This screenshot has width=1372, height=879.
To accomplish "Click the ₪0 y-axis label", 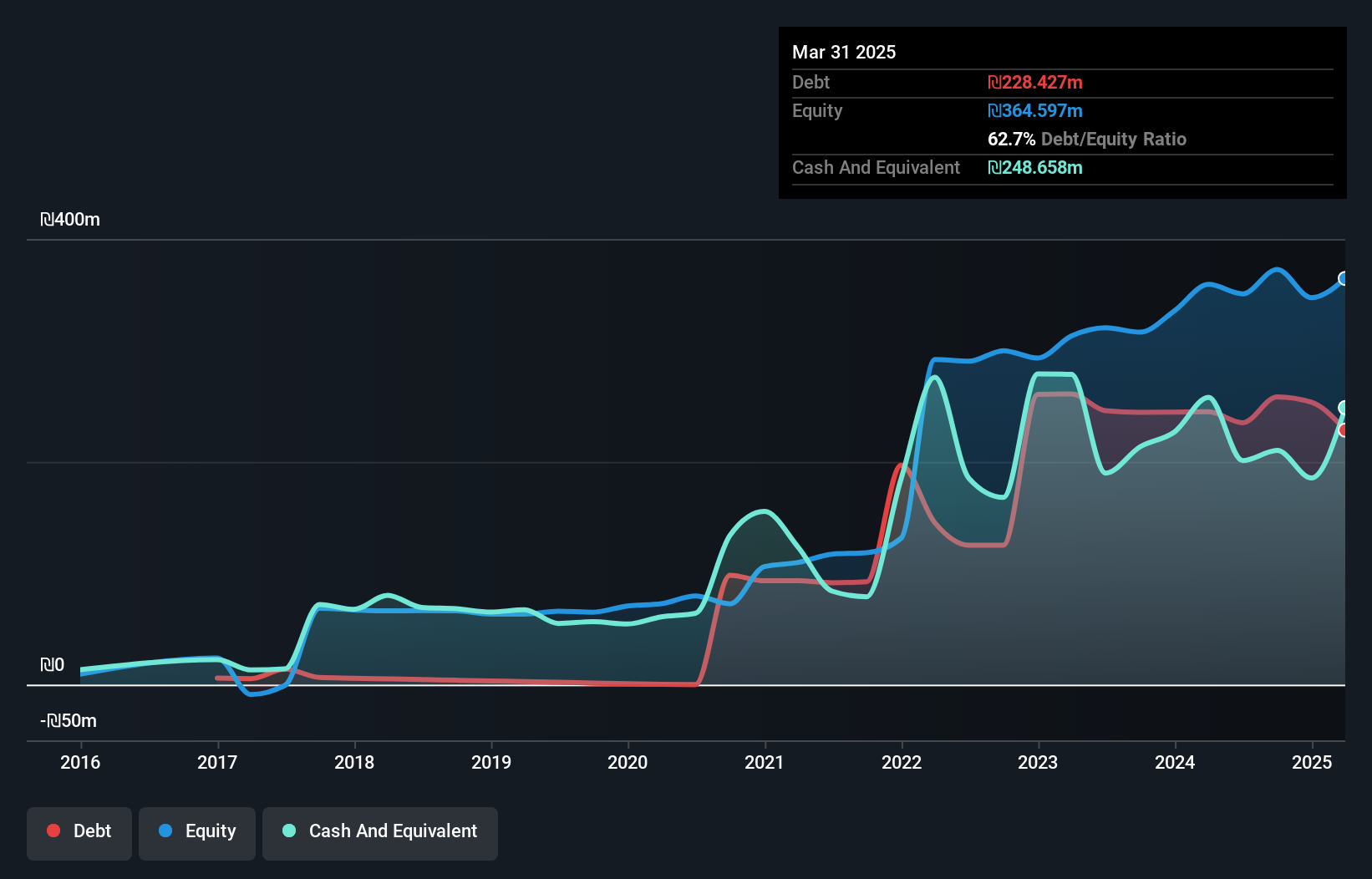I will 52,665.
